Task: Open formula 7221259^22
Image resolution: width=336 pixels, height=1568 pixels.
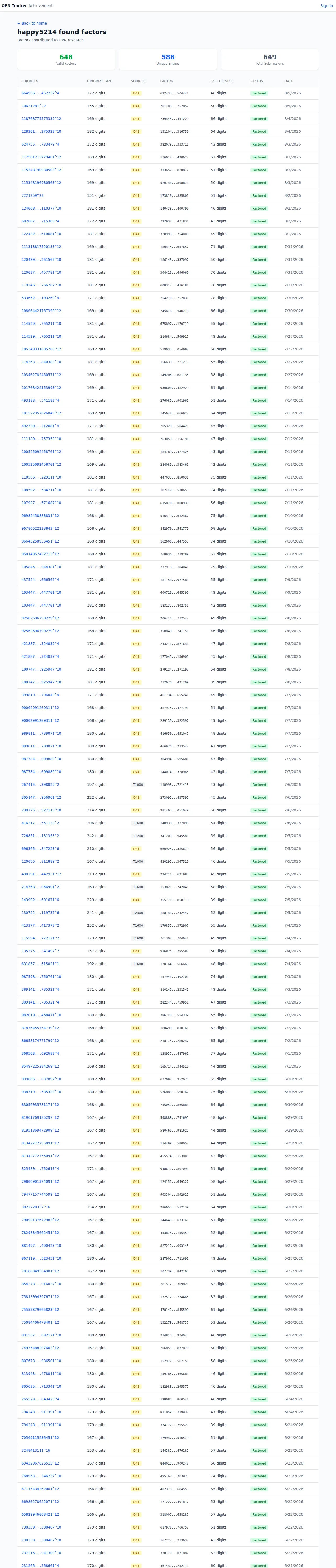Action: pyautogui.click(x=32, y=196)
